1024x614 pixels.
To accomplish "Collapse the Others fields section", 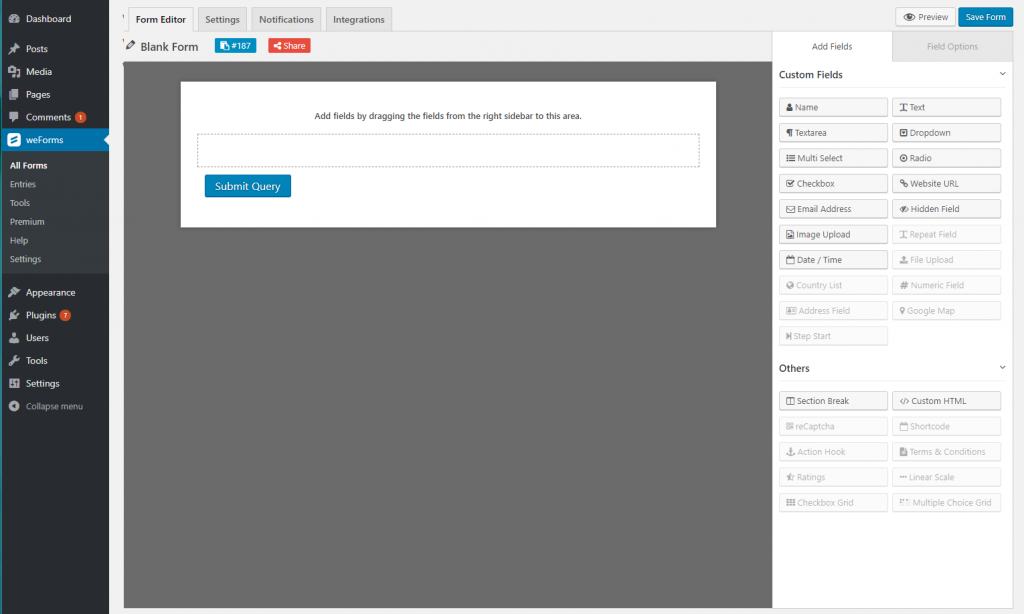I will pos(1002,367).
